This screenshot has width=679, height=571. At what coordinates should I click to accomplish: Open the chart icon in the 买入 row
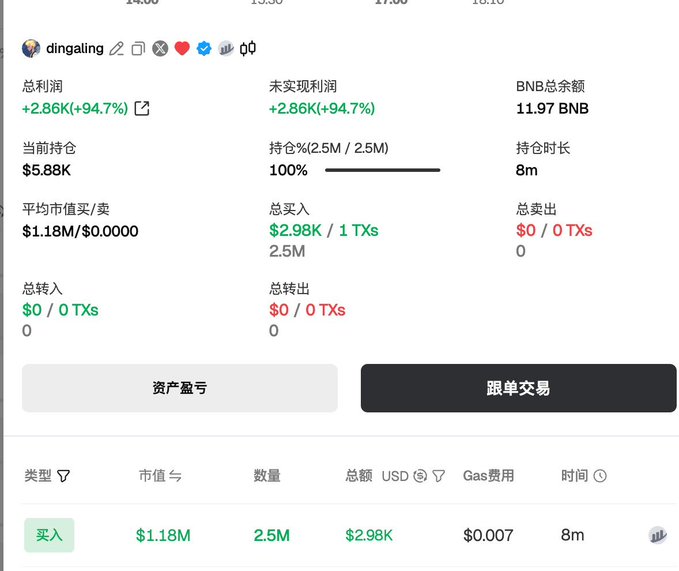pyautogui.click(x=657, y=536)
